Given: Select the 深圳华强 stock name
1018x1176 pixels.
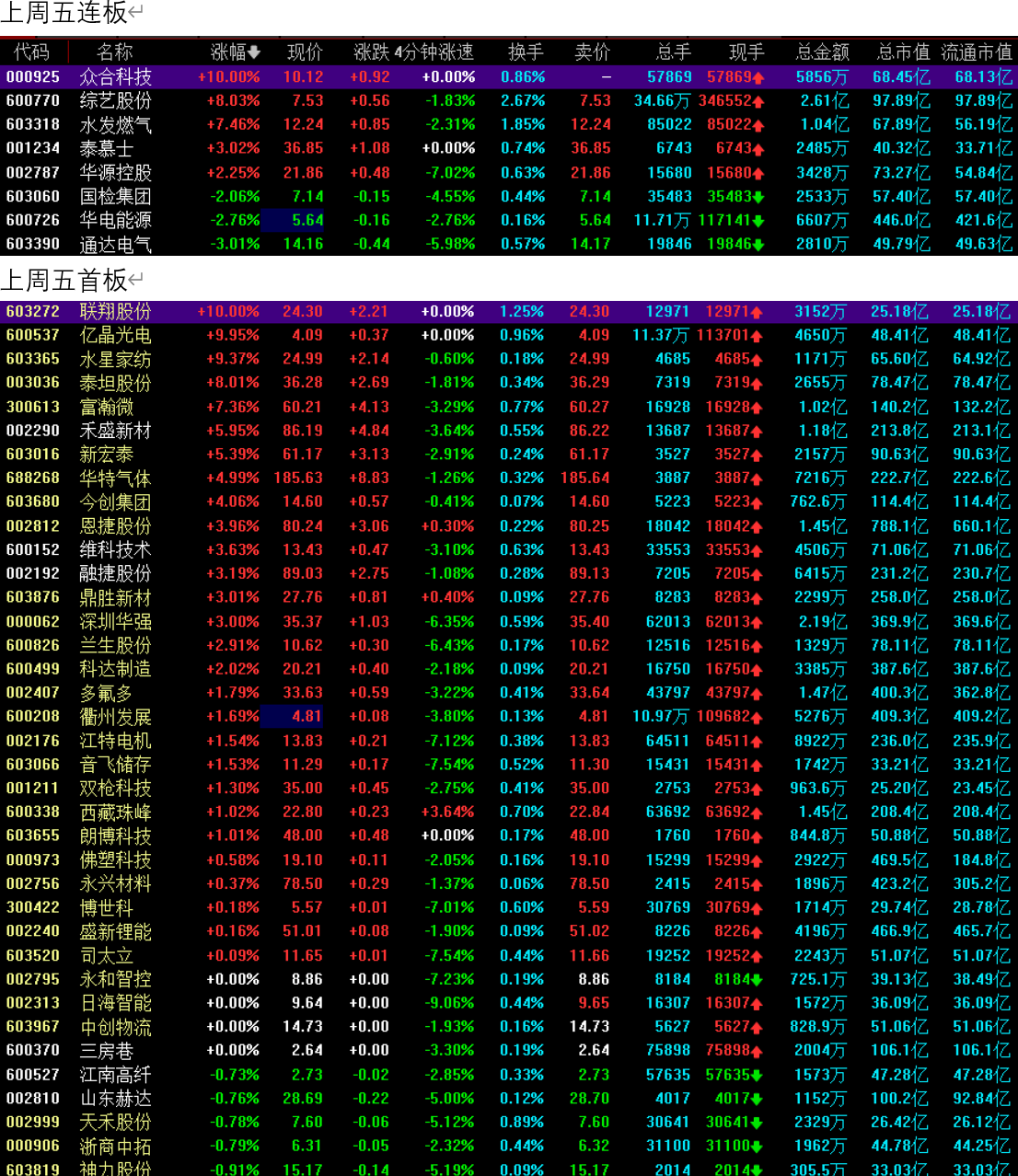Looking at the screenshot, I should (116, 622).
